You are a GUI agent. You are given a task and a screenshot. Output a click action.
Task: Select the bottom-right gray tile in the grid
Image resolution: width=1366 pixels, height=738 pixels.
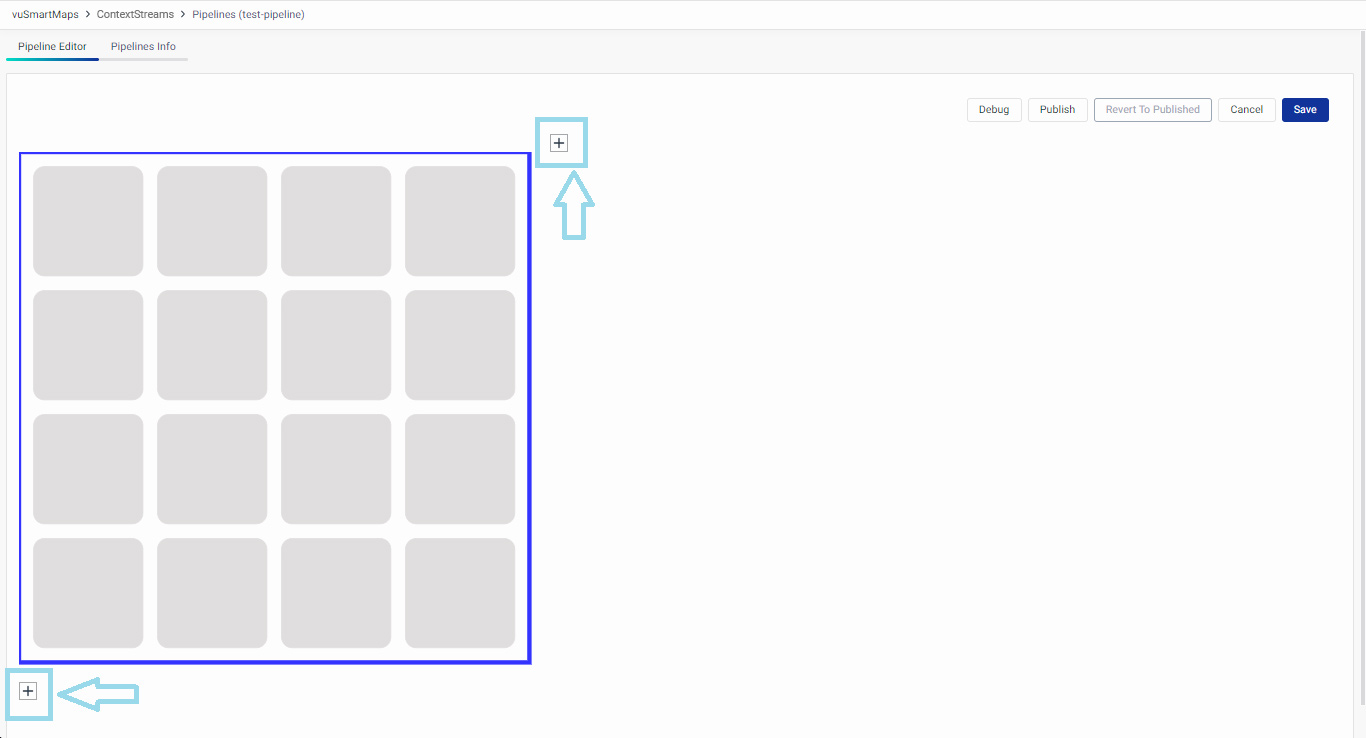tap(460, 593)
